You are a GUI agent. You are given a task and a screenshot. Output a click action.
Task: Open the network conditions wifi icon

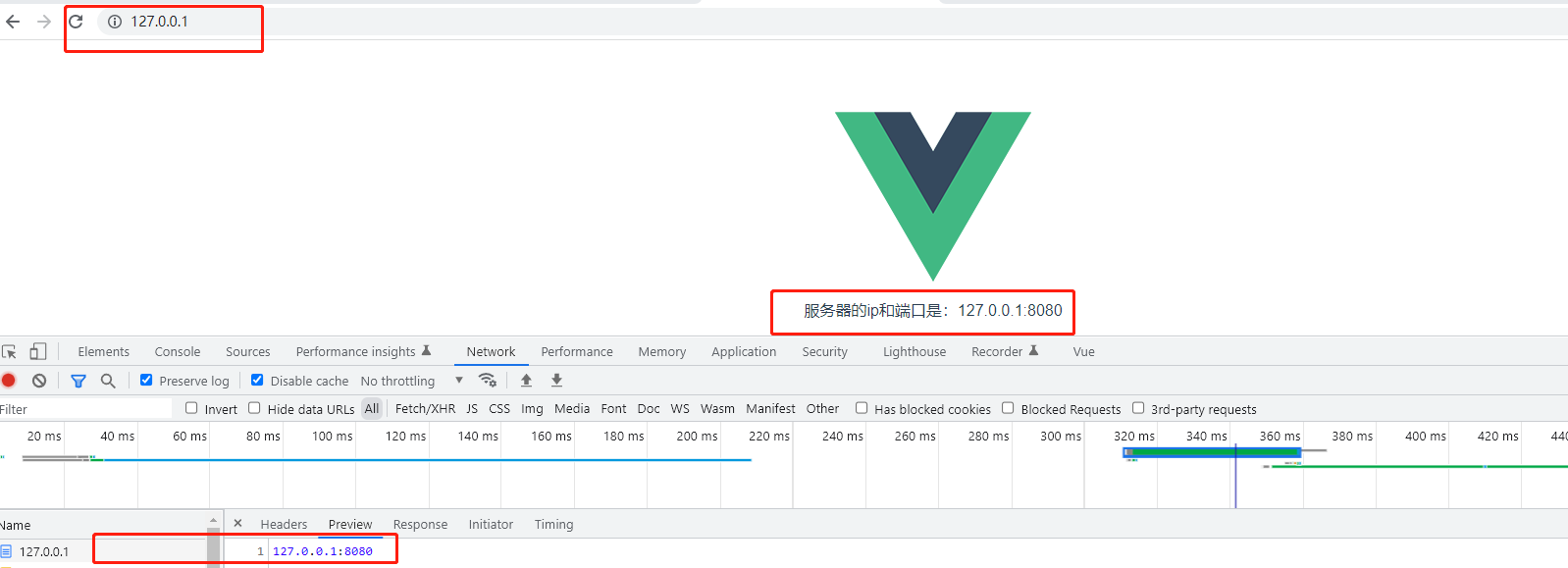[487, 381]
